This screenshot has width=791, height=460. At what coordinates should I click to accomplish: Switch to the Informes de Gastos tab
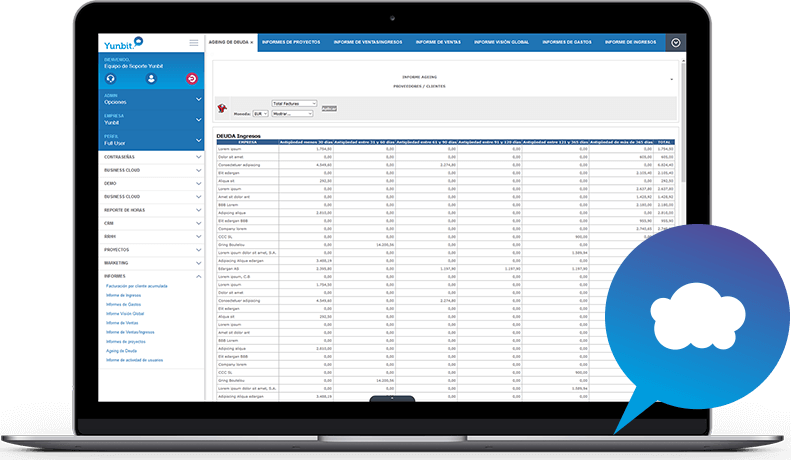(567, 43)
